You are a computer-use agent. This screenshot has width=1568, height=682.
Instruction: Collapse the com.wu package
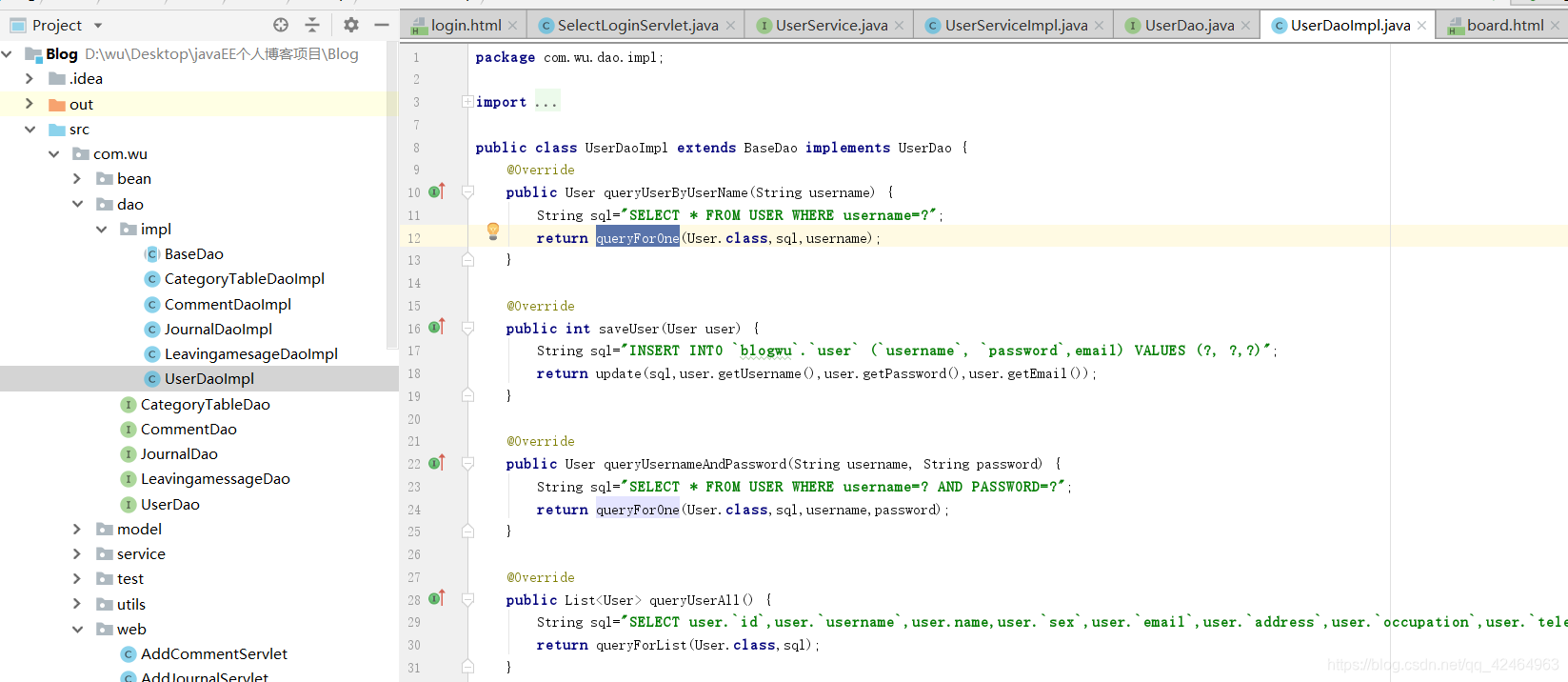53,154
